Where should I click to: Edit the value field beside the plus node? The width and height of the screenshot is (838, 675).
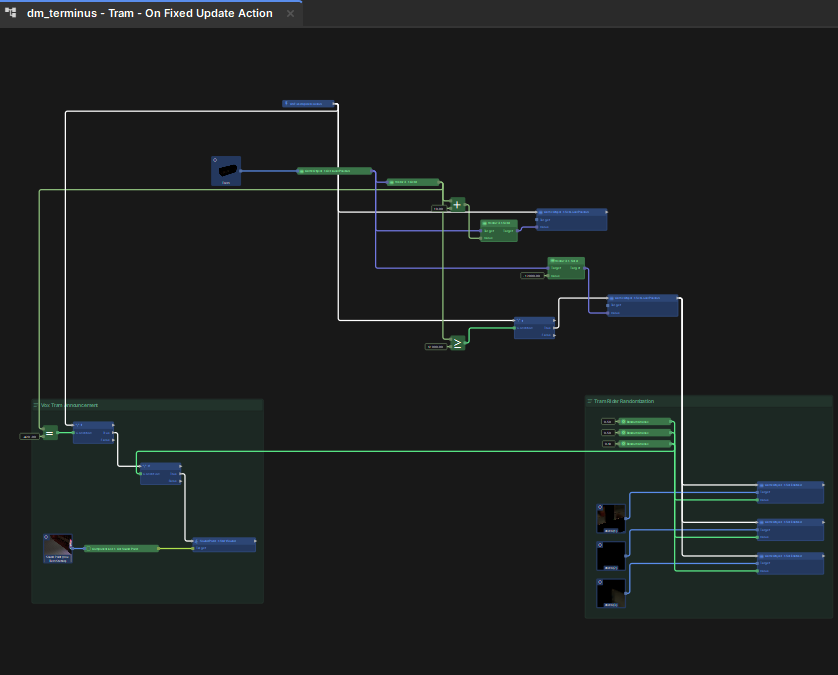[x=438, y=208]
